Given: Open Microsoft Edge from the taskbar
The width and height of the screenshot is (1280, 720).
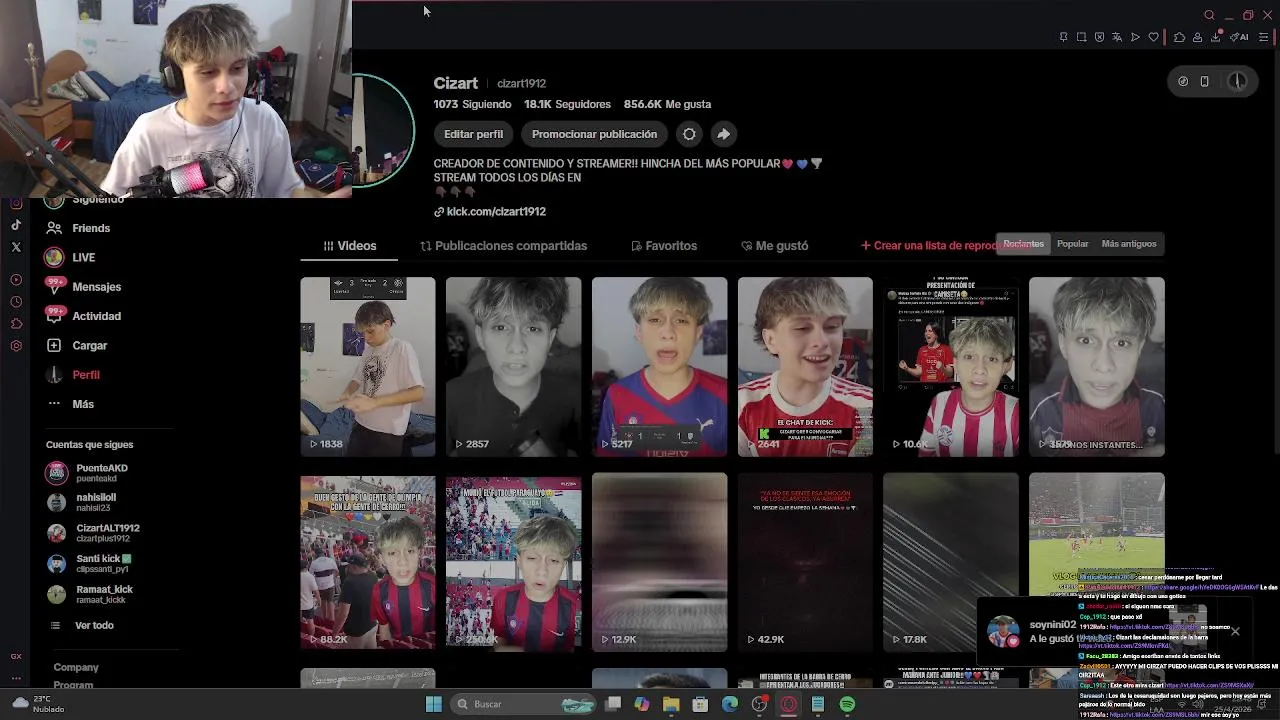Looking at the screenshot, I should coord(730,704).
